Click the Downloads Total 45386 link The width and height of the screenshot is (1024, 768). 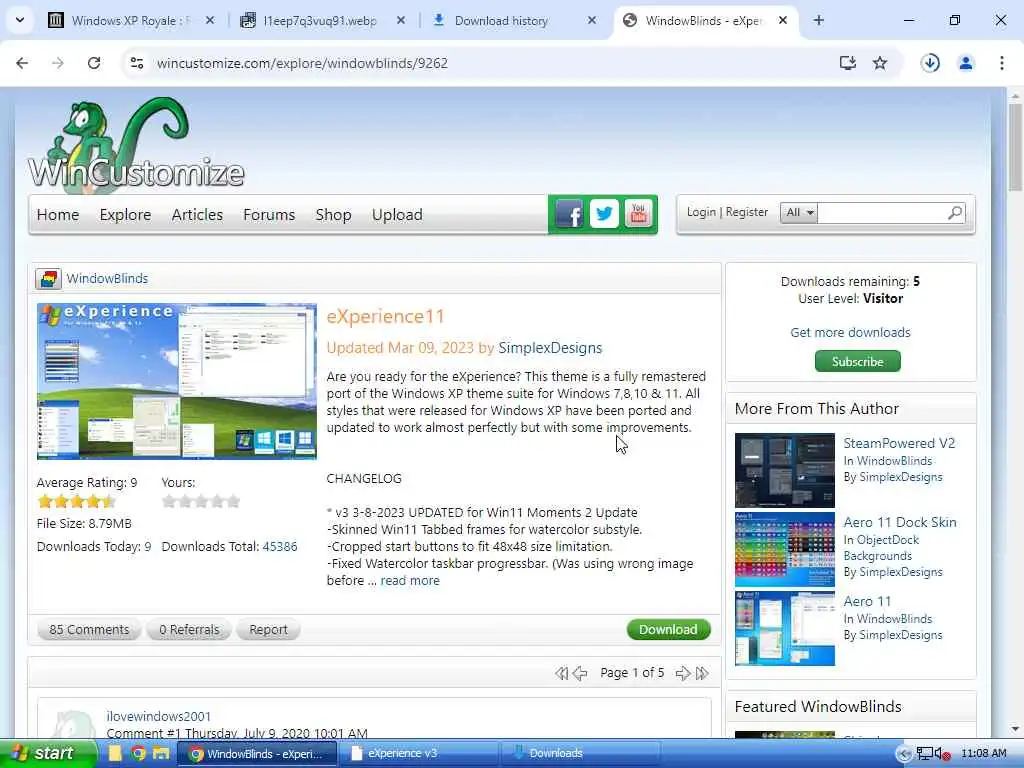tap(280, 547)
